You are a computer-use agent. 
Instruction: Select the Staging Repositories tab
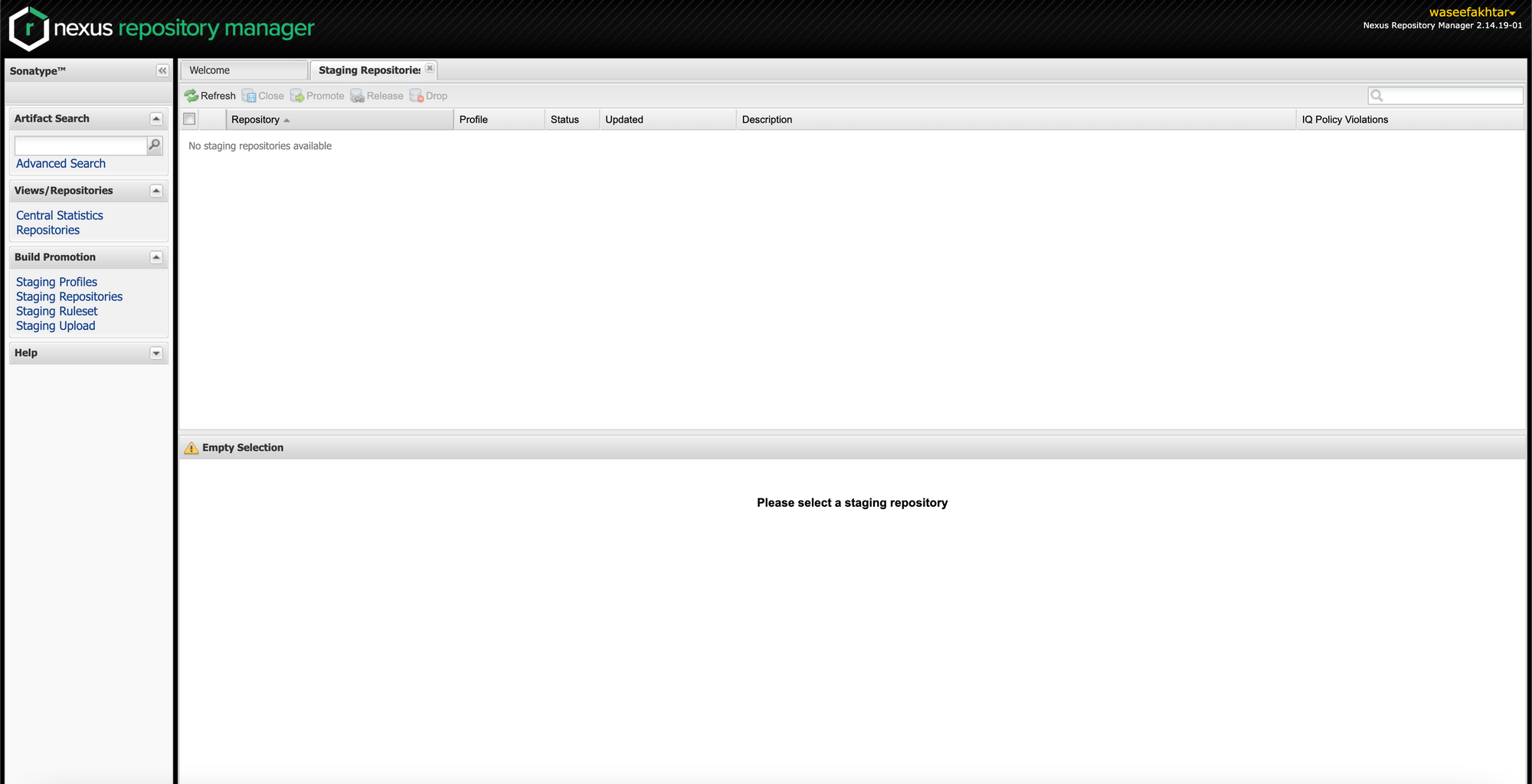click(369, 70)
